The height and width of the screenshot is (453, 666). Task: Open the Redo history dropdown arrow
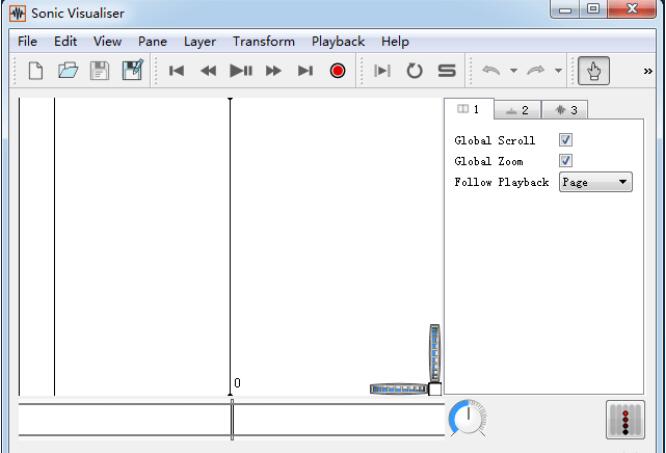(x=558, y=70)
